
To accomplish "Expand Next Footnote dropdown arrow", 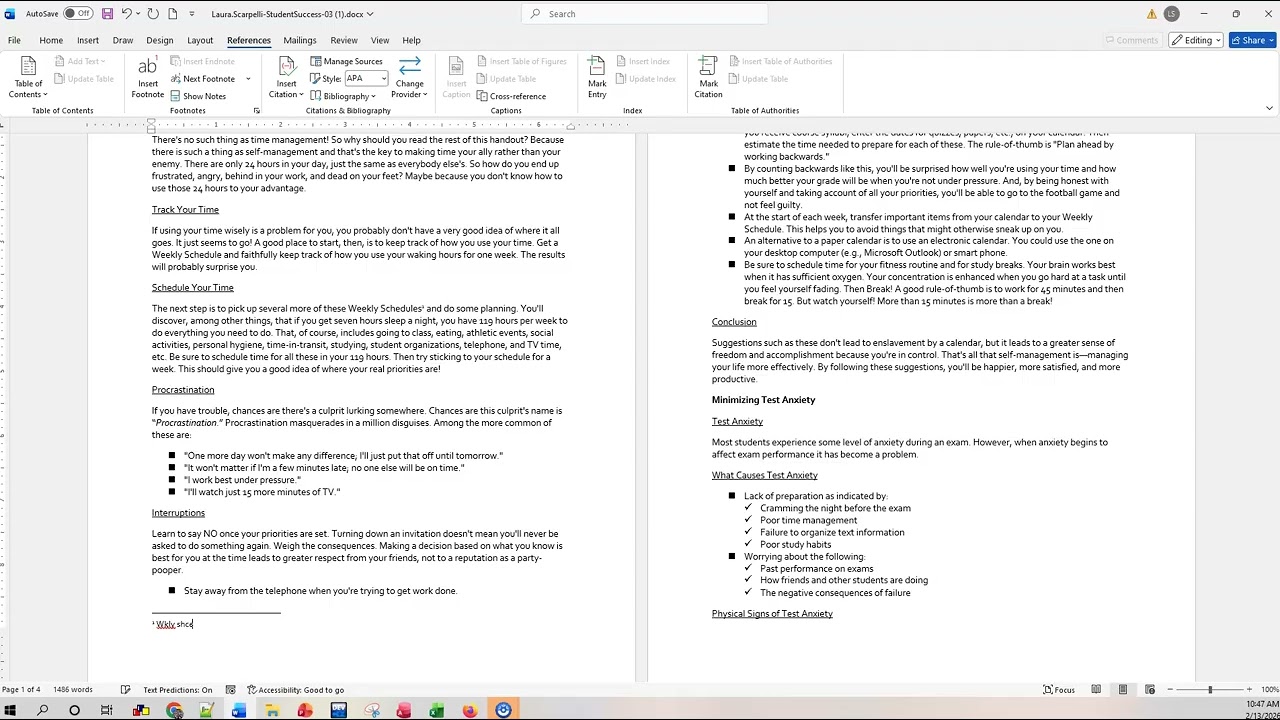I will [248, 78].
